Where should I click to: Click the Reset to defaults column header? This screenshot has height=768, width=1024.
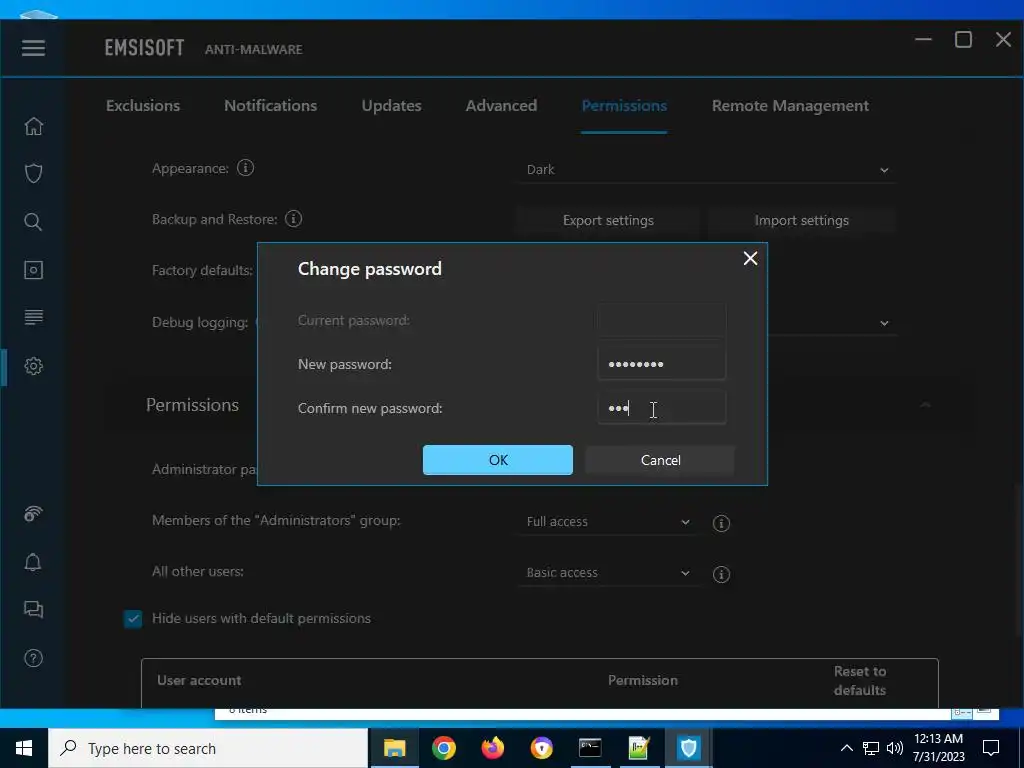click(x=859, y=680)
